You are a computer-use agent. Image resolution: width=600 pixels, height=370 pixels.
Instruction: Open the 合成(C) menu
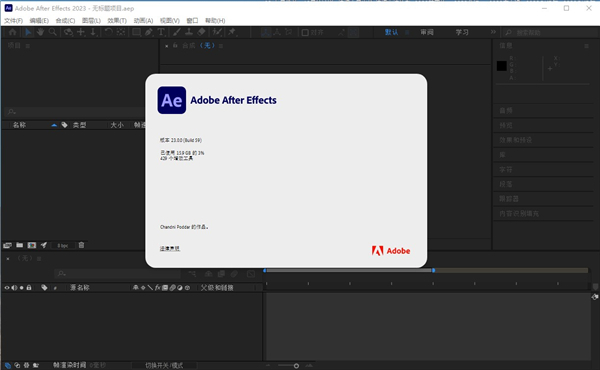point(65,21)
